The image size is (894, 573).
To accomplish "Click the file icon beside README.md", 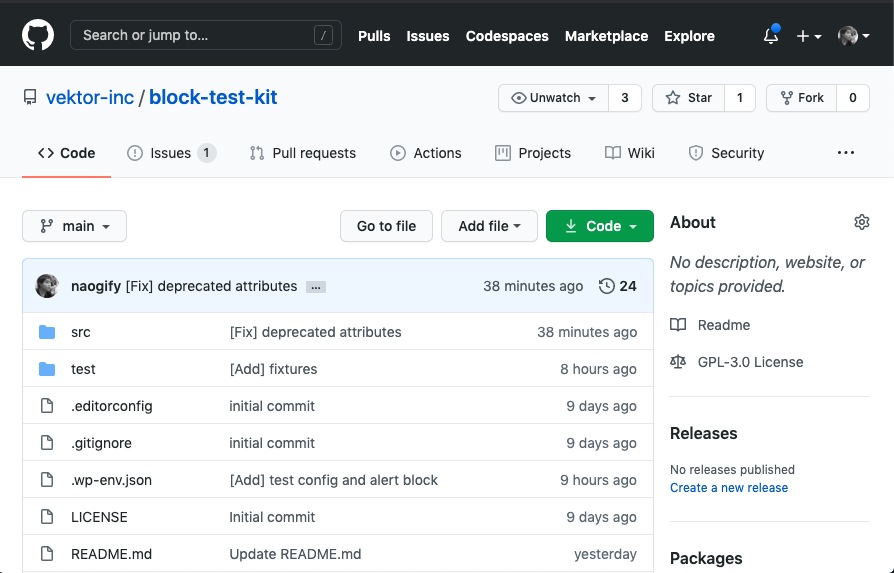I will pos(47,554).
